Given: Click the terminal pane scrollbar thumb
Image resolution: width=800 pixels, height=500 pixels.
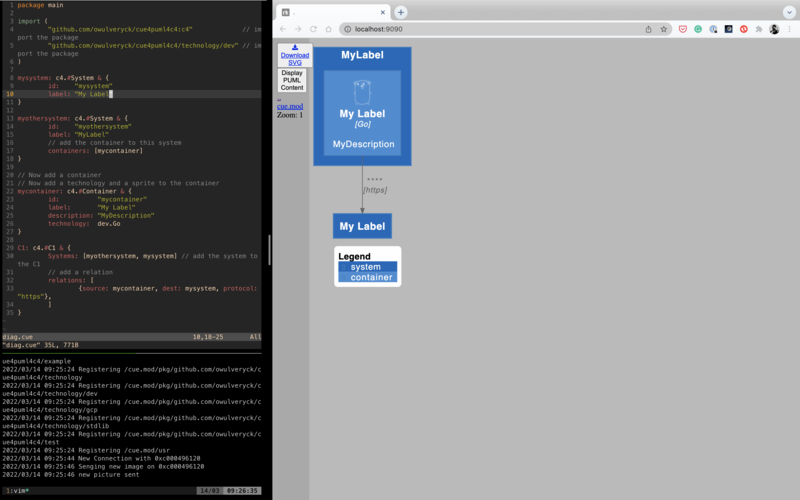Looking at the screenshot, I should click(x=269, y=249).
